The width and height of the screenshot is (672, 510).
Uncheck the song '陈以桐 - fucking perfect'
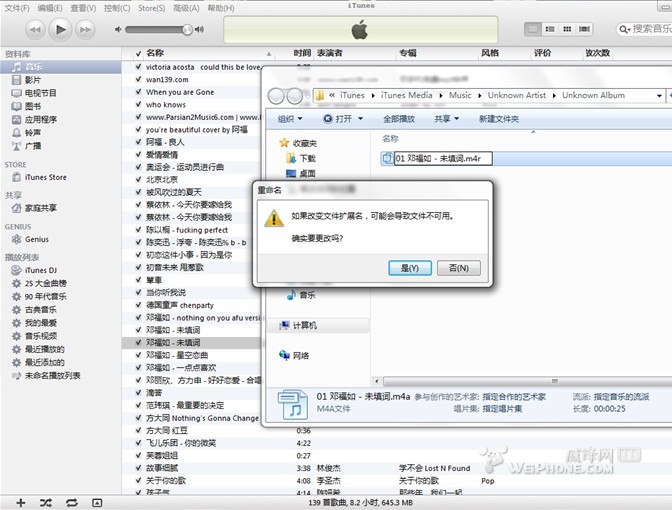pos(138,230)
